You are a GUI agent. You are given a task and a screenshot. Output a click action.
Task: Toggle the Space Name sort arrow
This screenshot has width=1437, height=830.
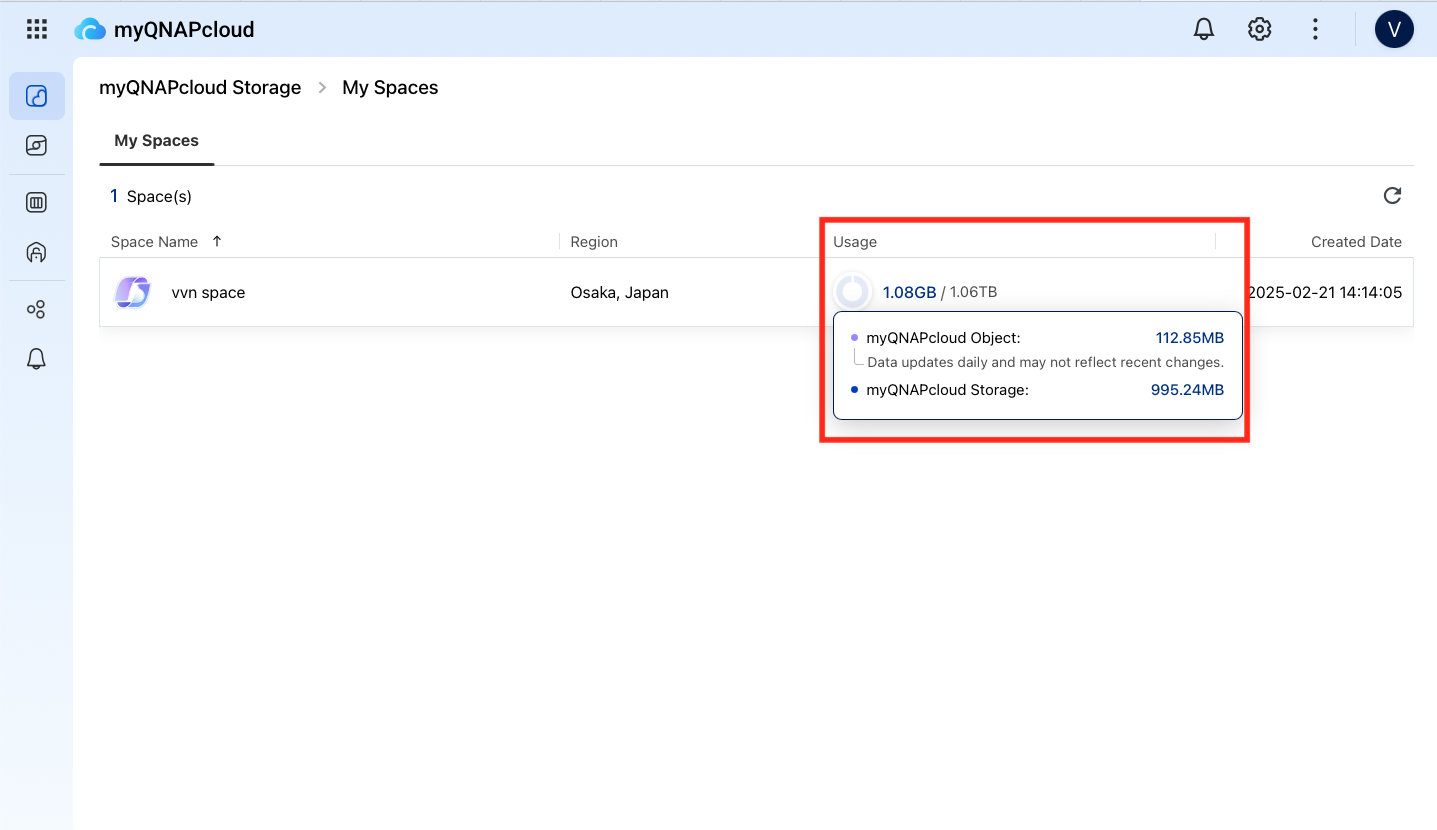[217, 241]
